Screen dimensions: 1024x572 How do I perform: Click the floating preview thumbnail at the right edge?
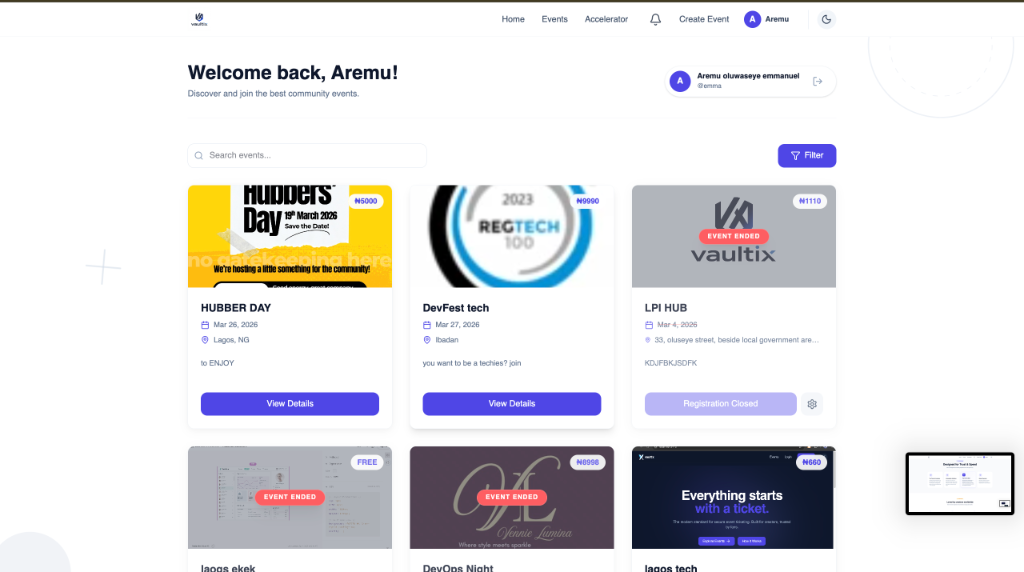pyautogui.click(x=959, y=484)
